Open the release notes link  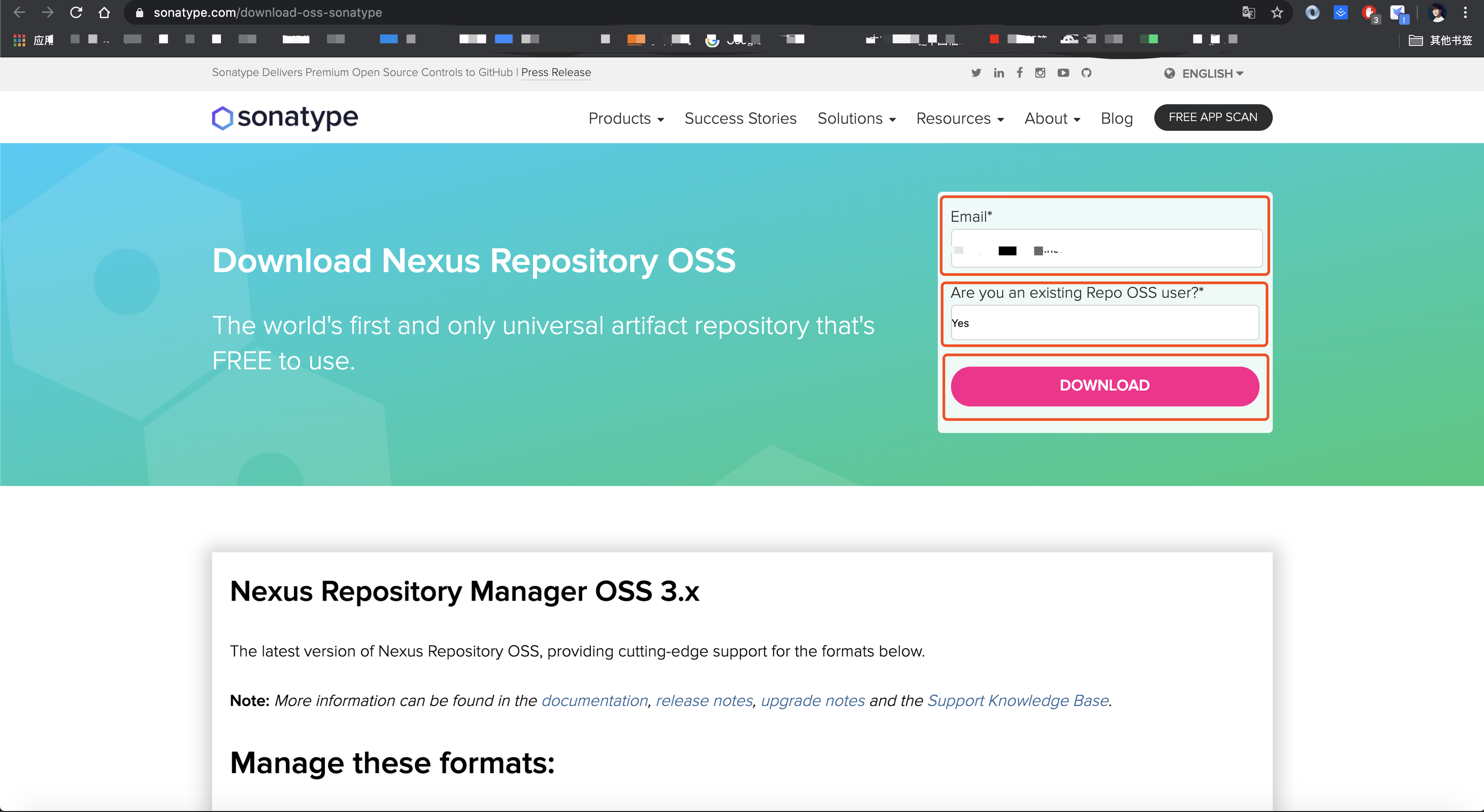point(704,700)
